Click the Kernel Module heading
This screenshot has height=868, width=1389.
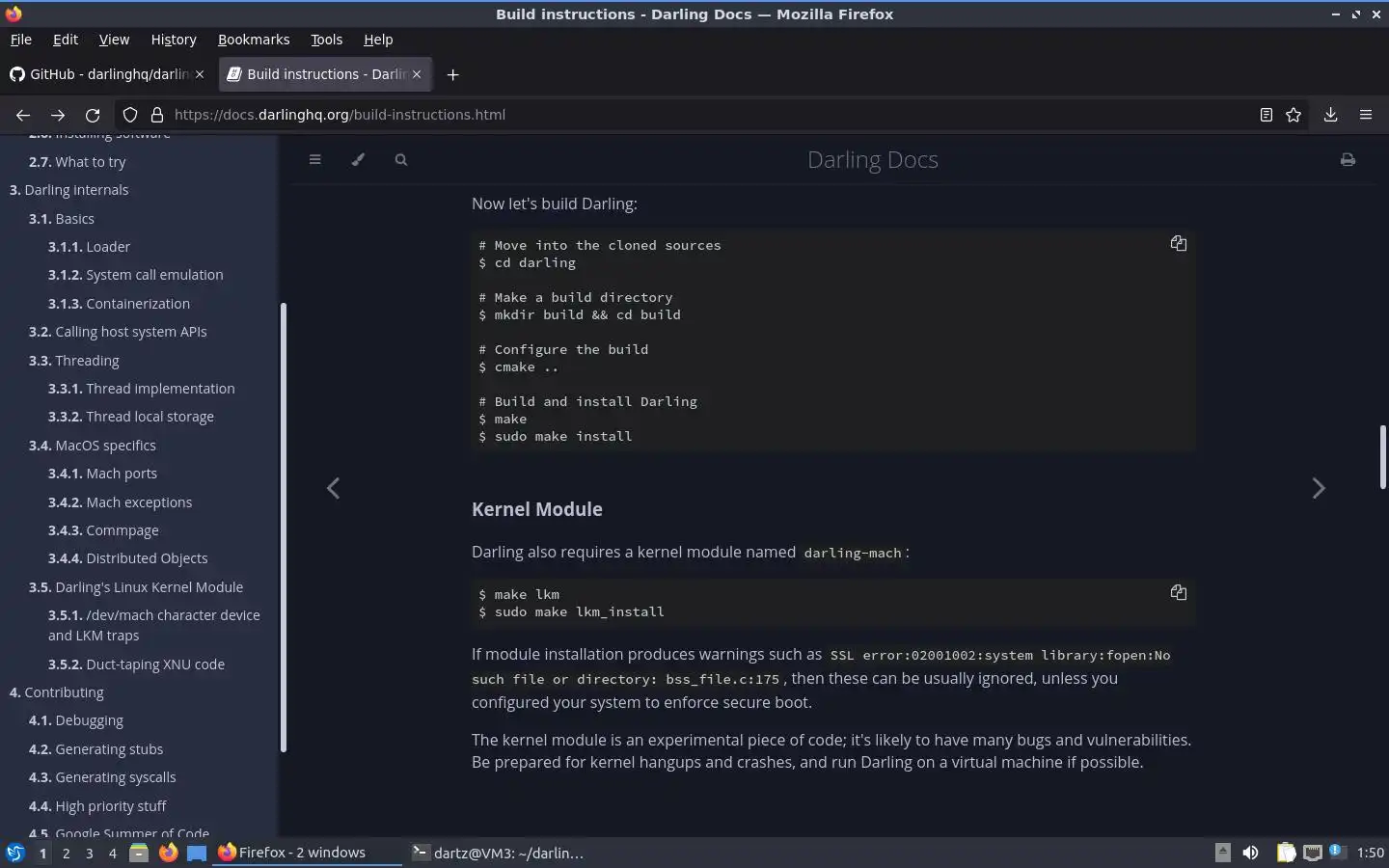point(536,509)
